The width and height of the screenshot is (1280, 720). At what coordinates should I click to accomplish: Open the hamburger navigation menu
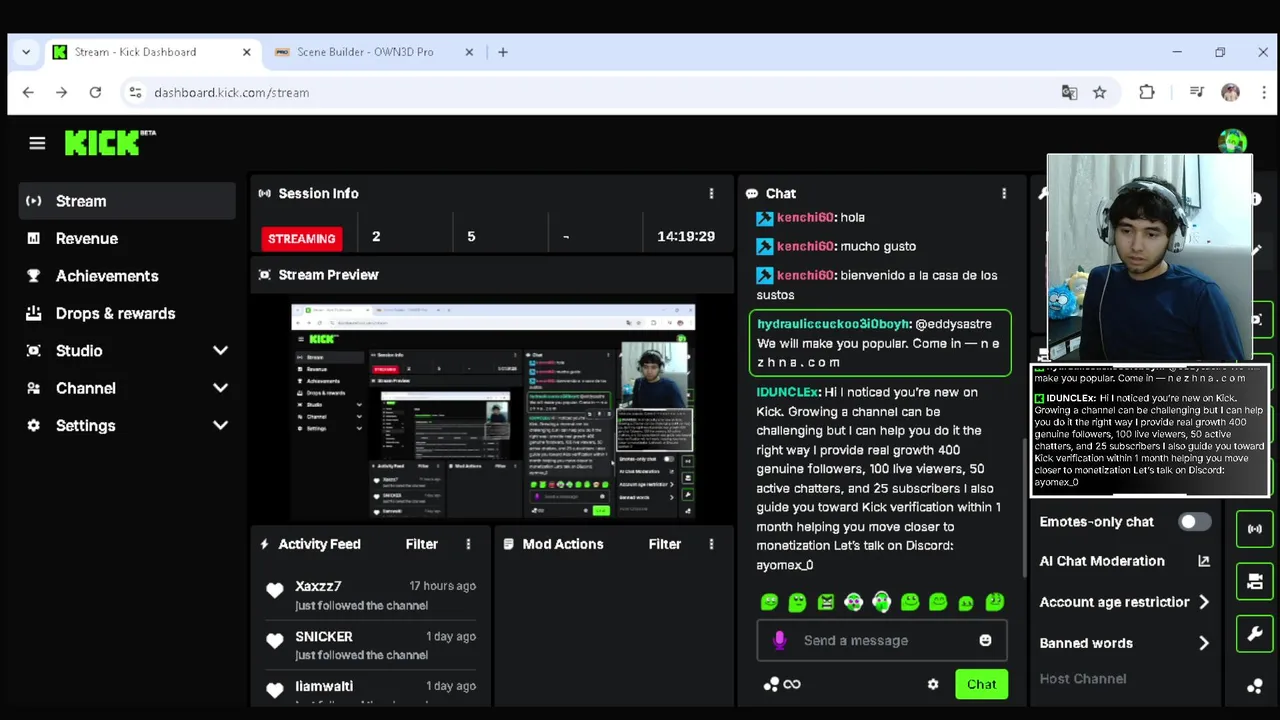37,143
